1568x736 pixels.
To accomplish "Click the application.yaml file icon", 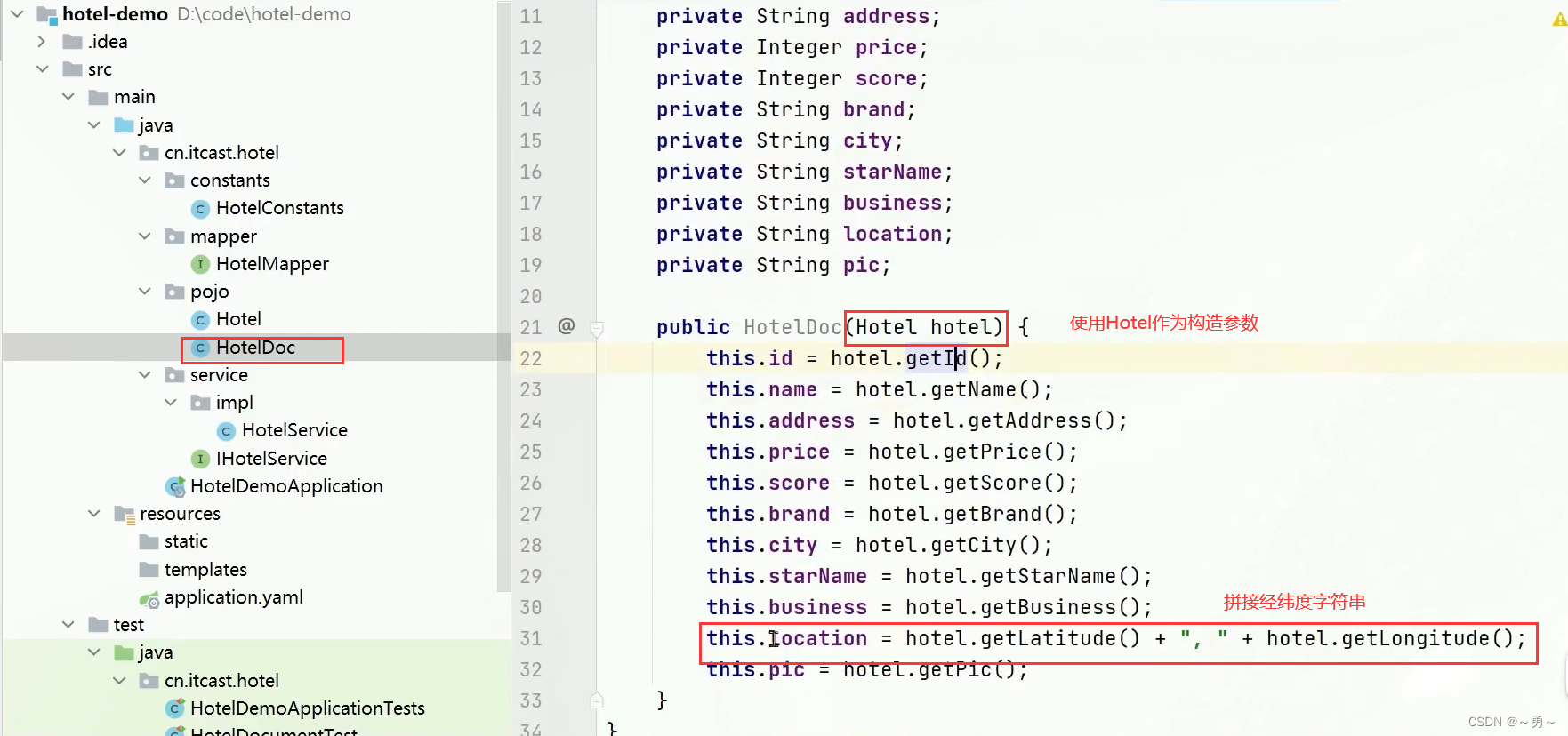I will [149, 598].
